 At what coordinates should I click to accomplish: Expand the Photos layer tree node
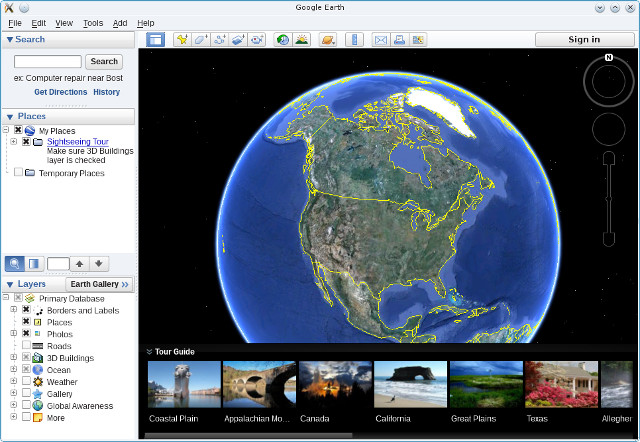coord(13,333)
